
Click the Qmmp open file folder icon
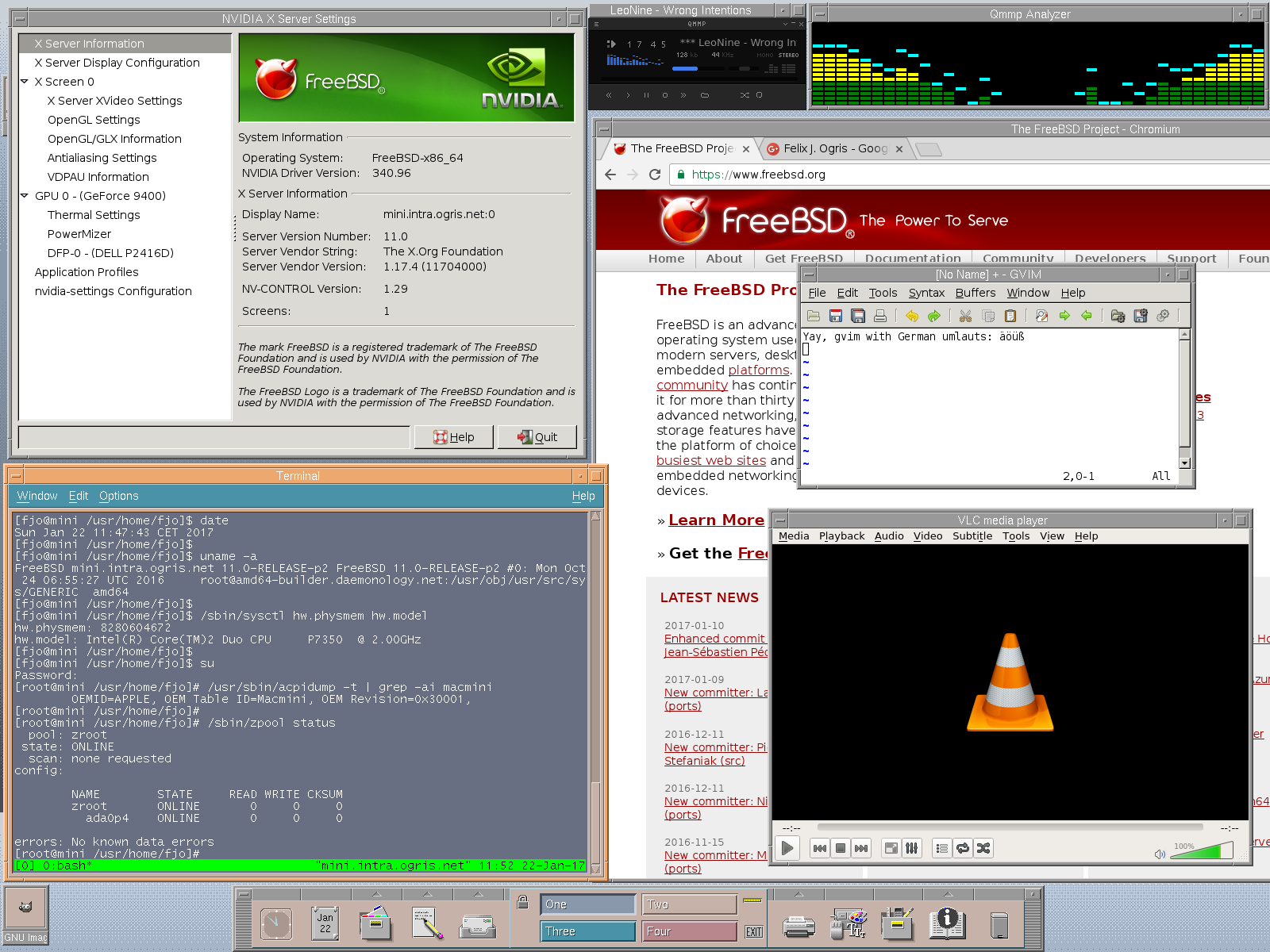click(x=704, y=95)
